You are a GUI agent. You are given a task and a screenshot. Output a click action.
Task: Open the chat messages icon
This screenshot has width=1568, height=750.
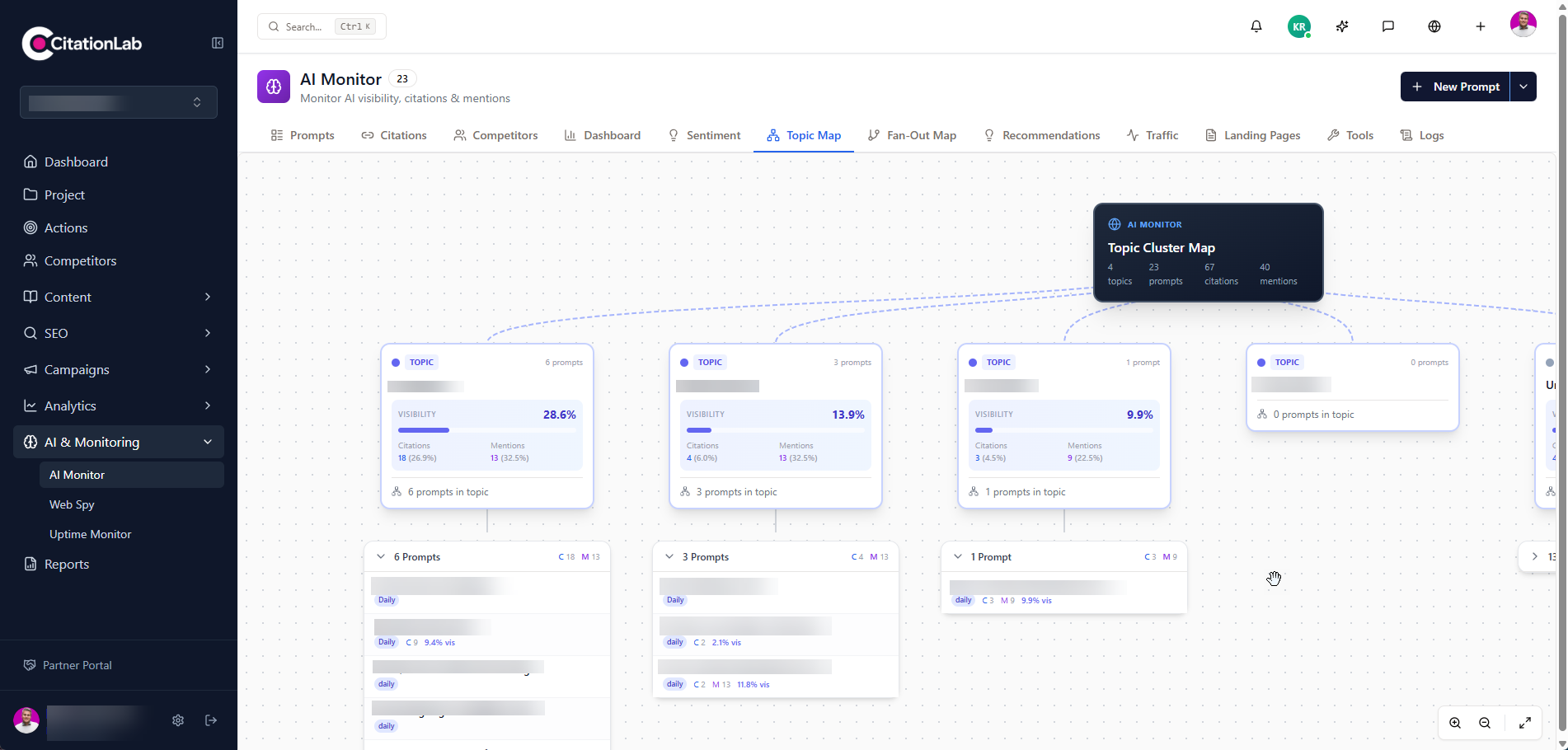[x=1388, y=26]
